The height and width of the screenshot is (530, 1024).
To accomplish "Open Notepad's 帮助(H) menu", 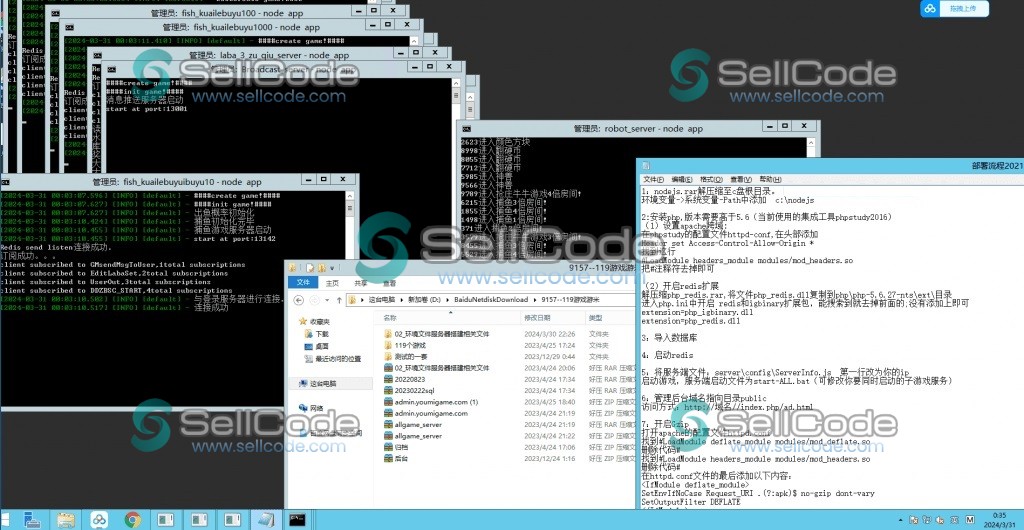I will tap(770, 179).
